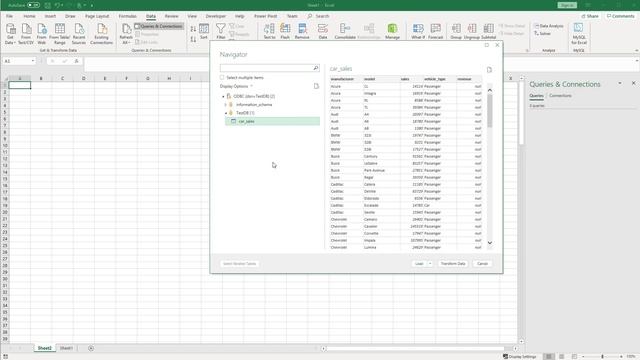
Task: Switch to the Power Pivot tab
Action: (x=265, y=16)
